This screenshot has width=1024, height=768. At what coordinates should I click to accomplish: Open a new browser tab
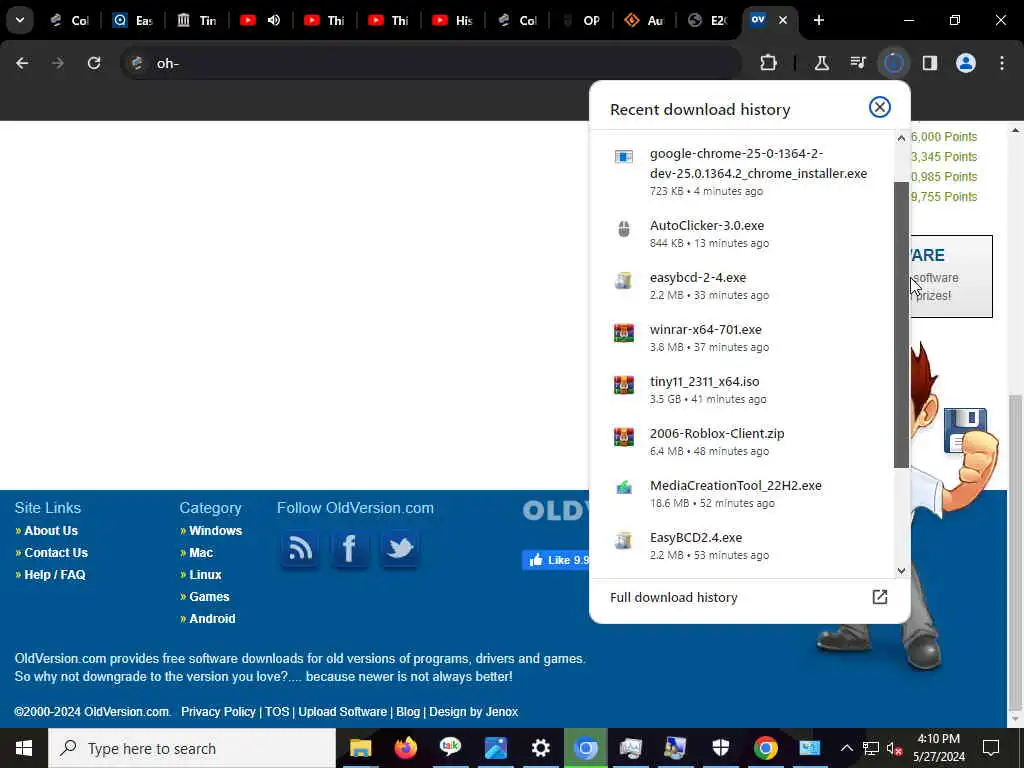point(818,20)
